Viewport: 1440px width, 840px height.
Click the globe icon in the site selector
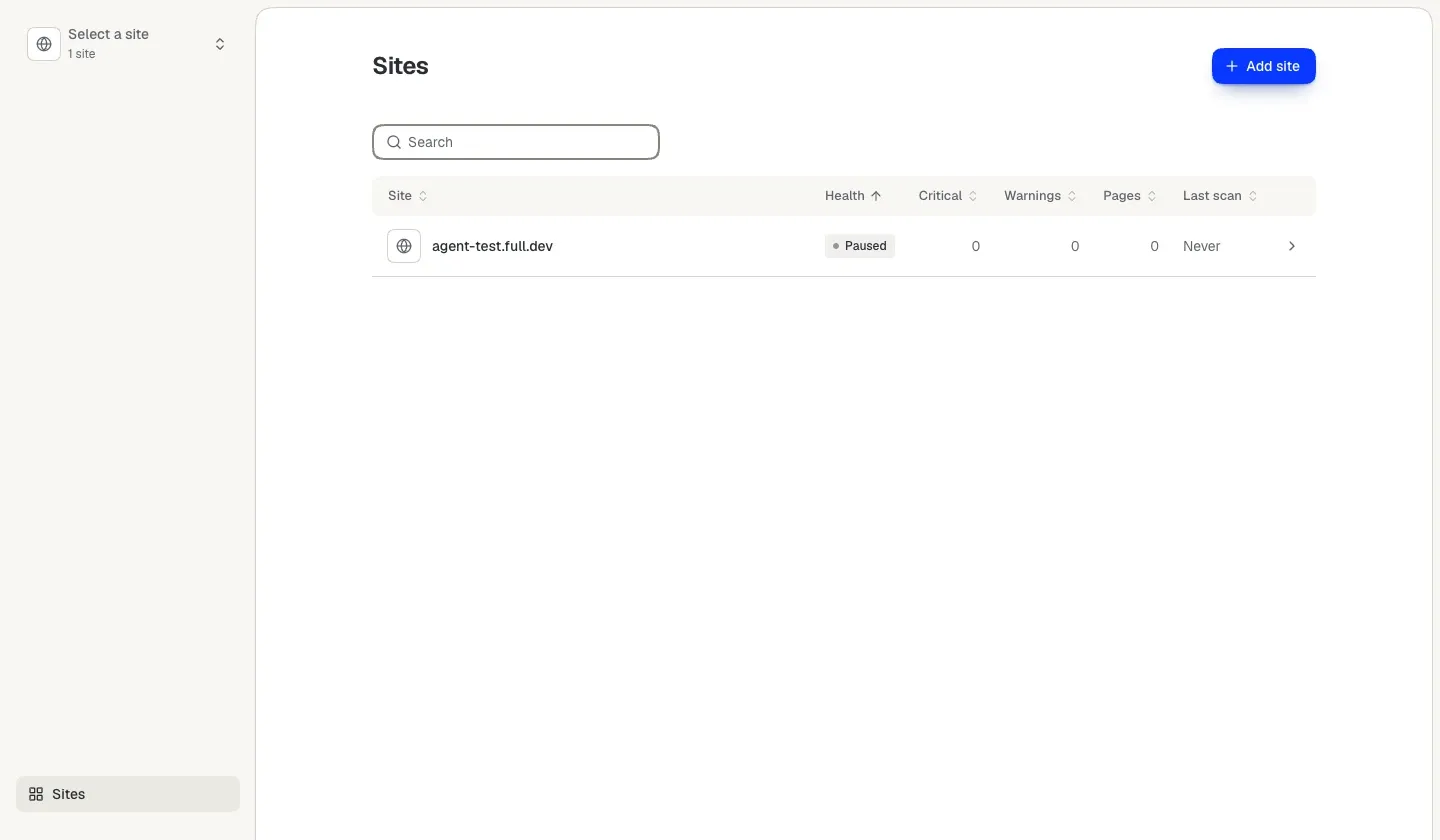click(x=44, y=44)
